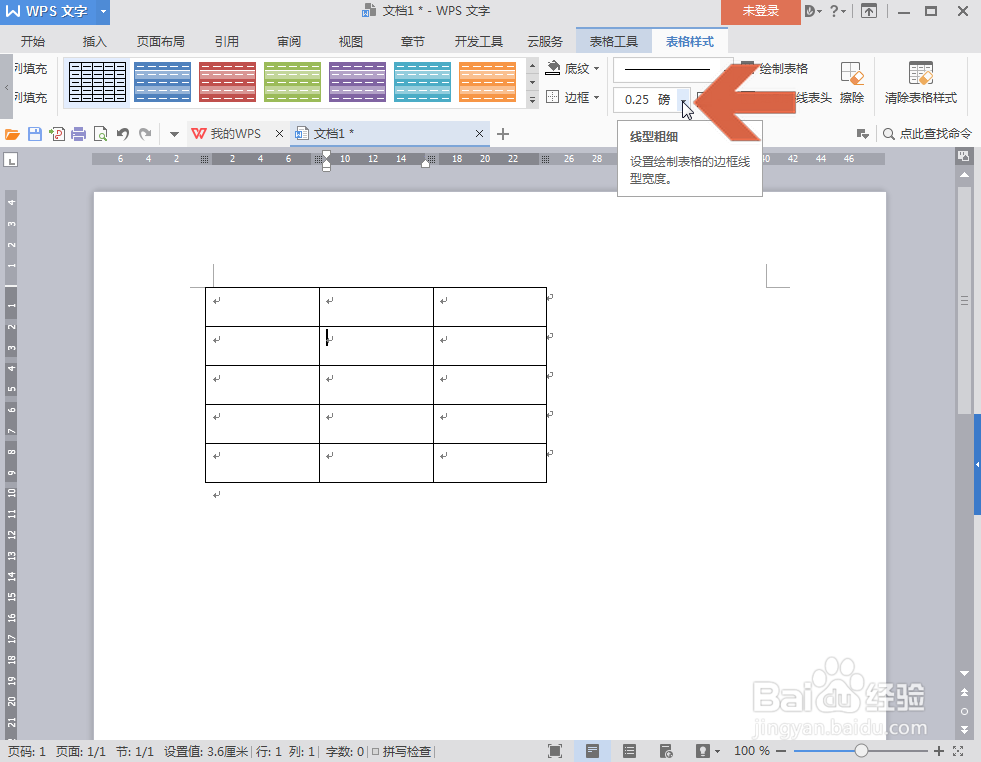Apply the purple table style

point(357,82)
